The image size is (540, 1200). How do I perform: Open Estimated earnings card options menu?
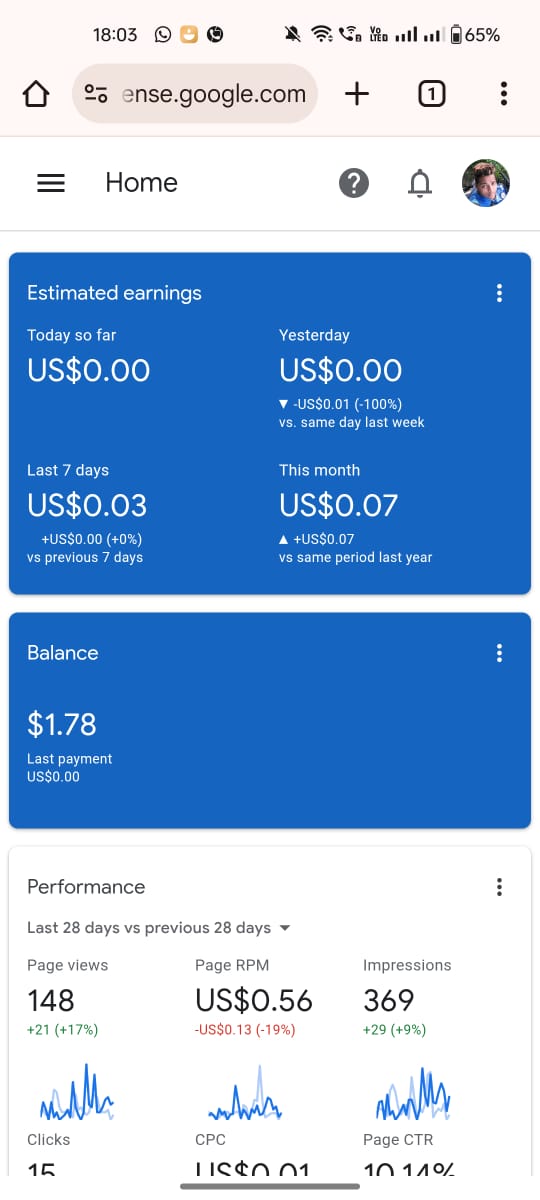pyautogui.click(x=499, y=293)
